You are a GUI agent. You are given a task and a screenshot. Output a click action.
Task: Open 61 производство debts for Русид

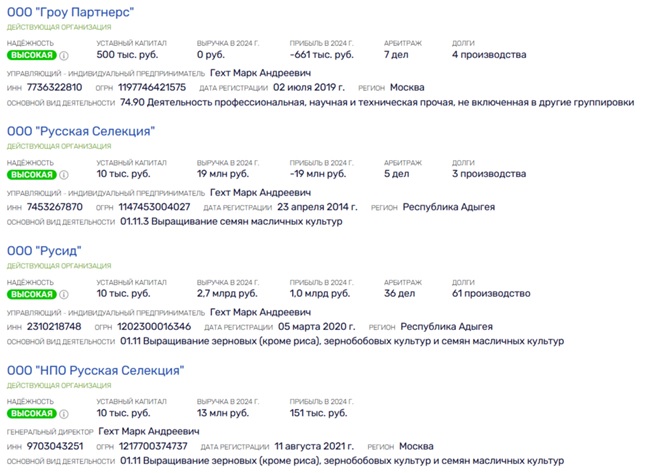491,293
